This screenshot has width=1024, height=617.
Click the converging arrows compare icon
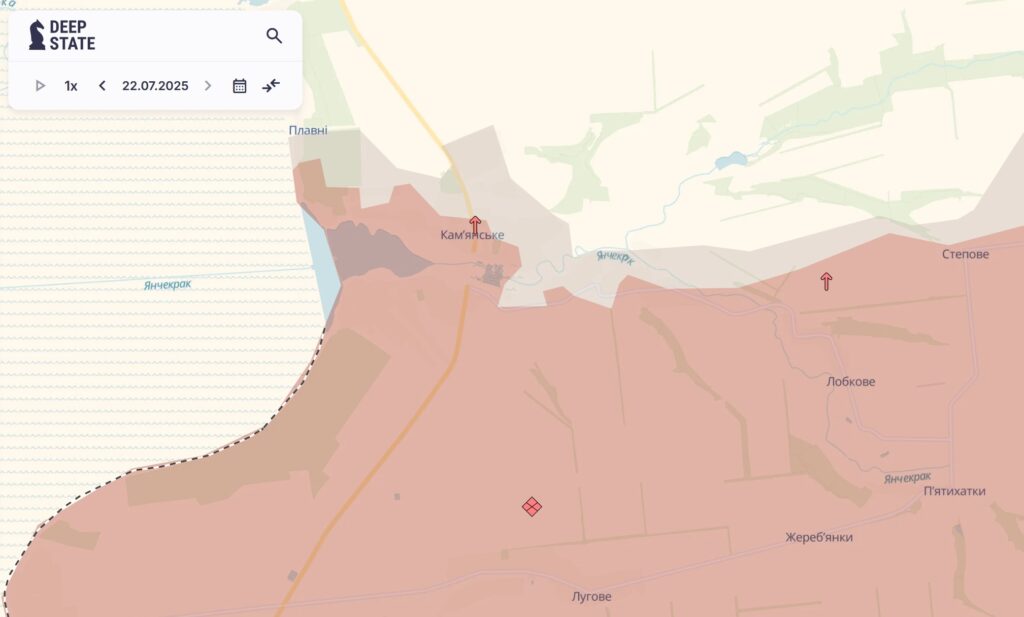click(x=271, y=86)
